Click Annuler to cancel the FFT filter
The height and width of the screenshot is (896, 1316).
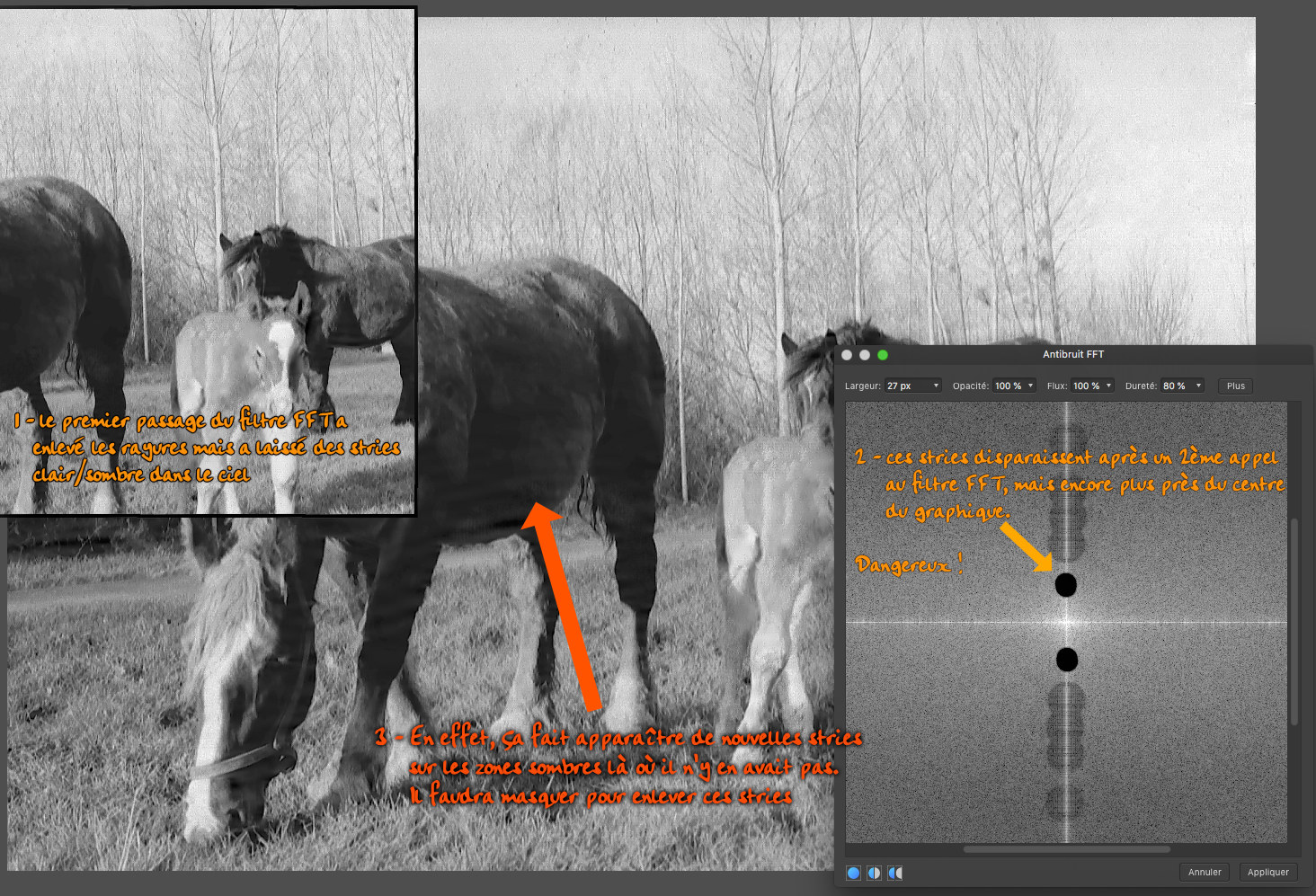[1205, 872]
